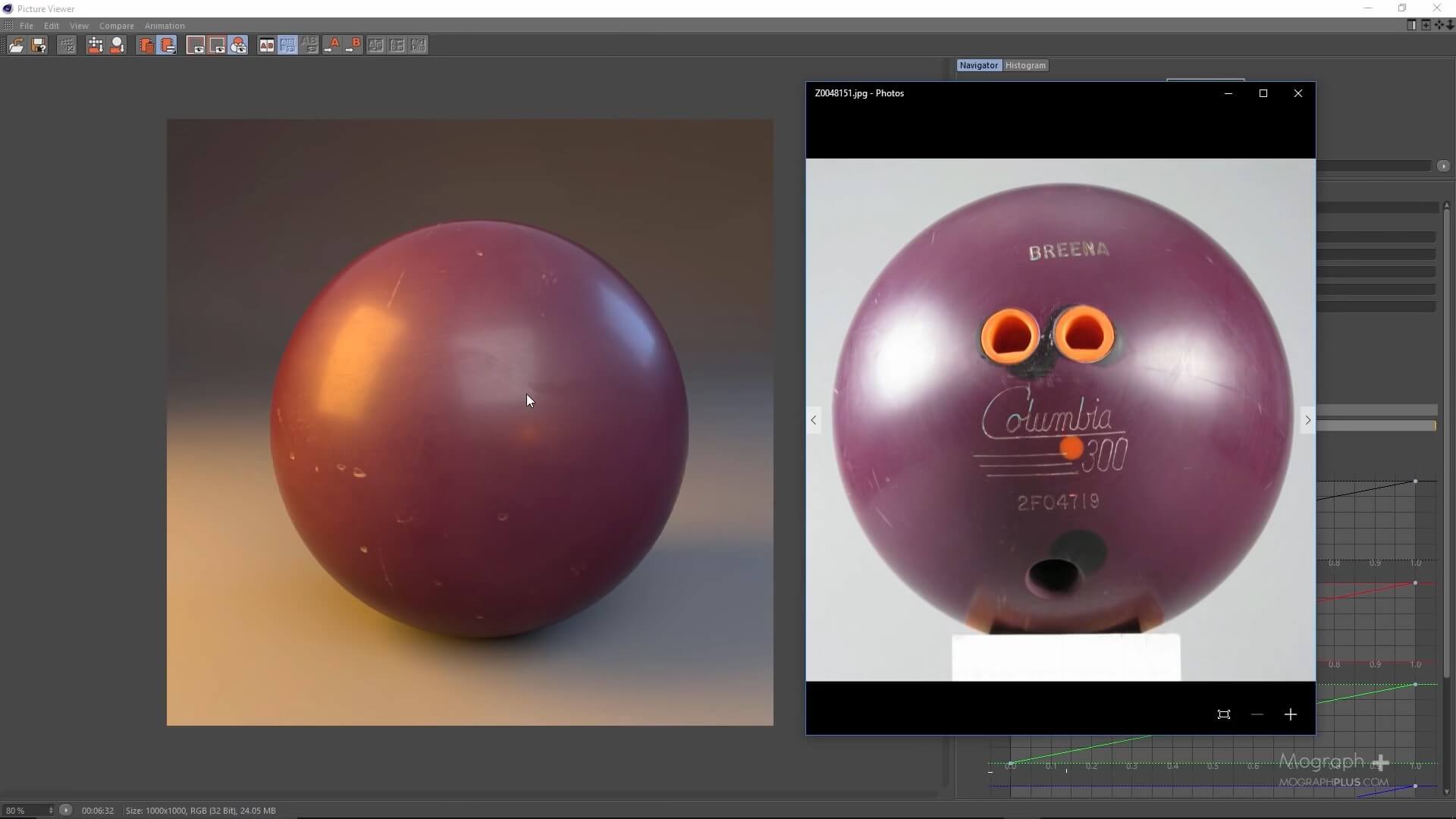Image resolution: width=1456 pixels, height=819 pixels.
Task: Click the AB compare icon
Action: 266,45
